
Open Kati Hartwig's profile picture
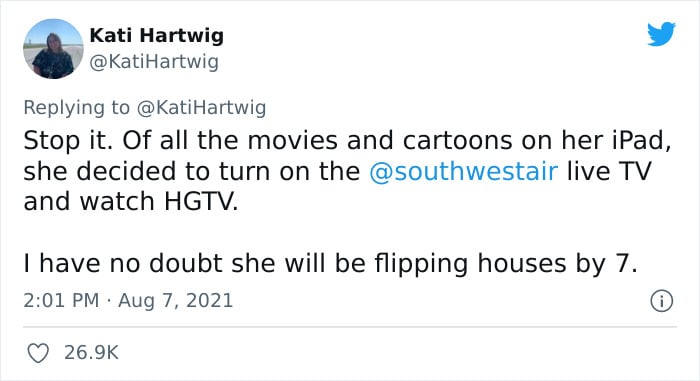53,49
